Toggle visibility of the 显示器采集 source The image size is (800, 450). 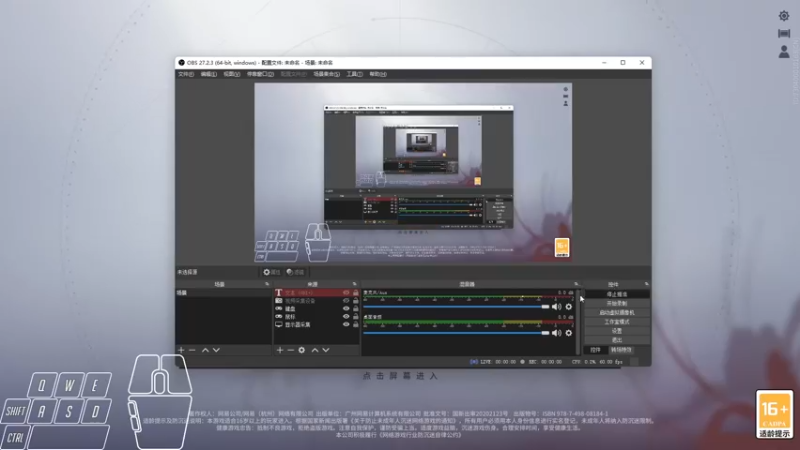click(346, 324)
